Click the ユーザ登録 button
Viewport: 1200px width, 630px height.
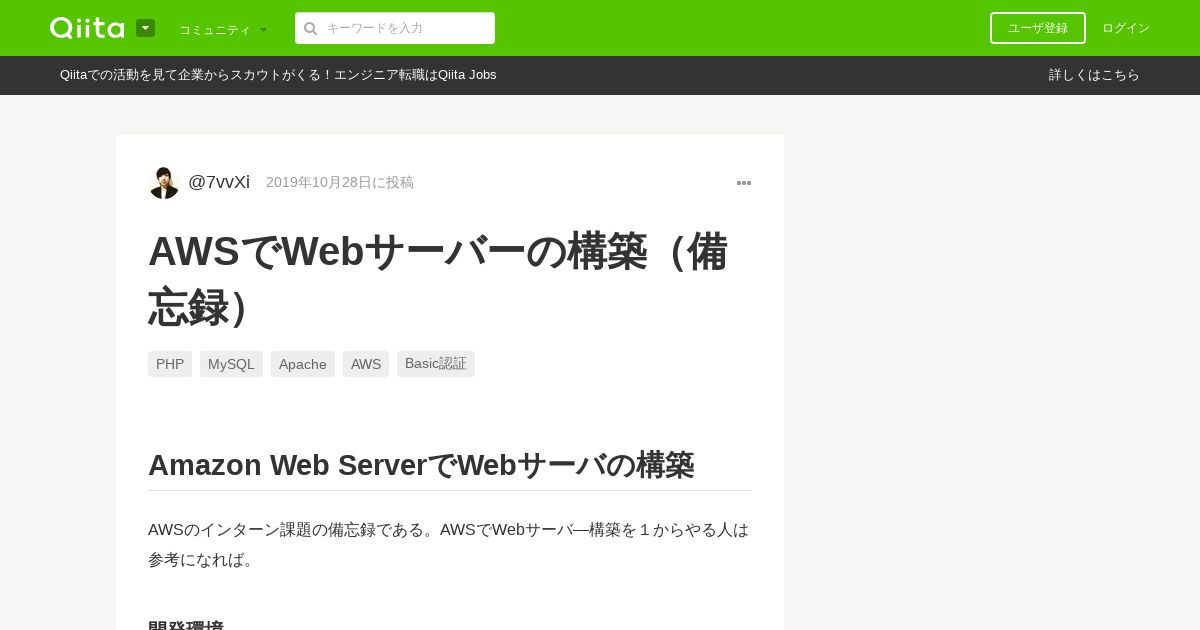pyautogui.click(x=1038, y=28)
